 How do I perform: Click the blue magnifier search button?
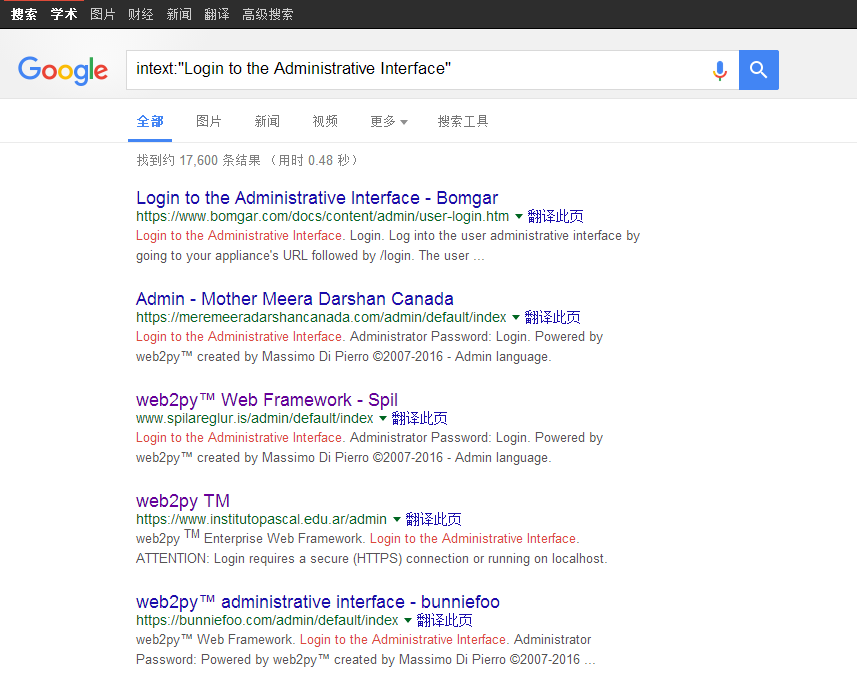click(x=759, y=70)
